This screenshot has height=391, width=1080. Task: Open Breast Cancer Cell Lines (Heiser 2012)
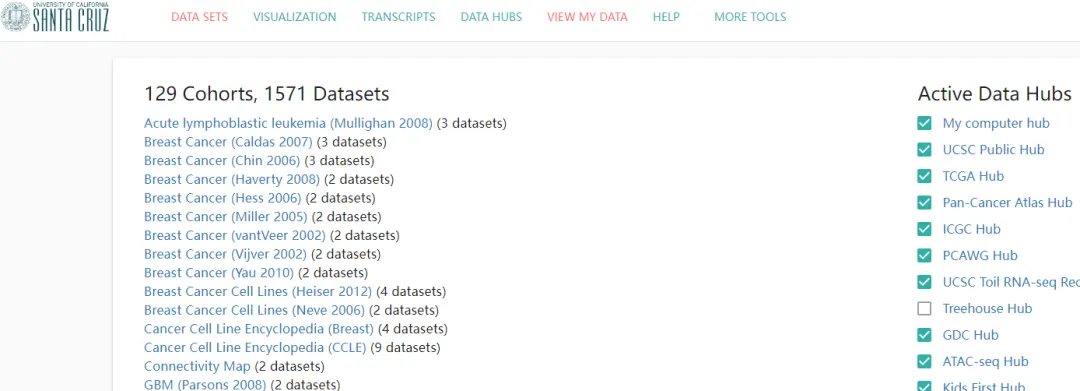coord(258,291)
